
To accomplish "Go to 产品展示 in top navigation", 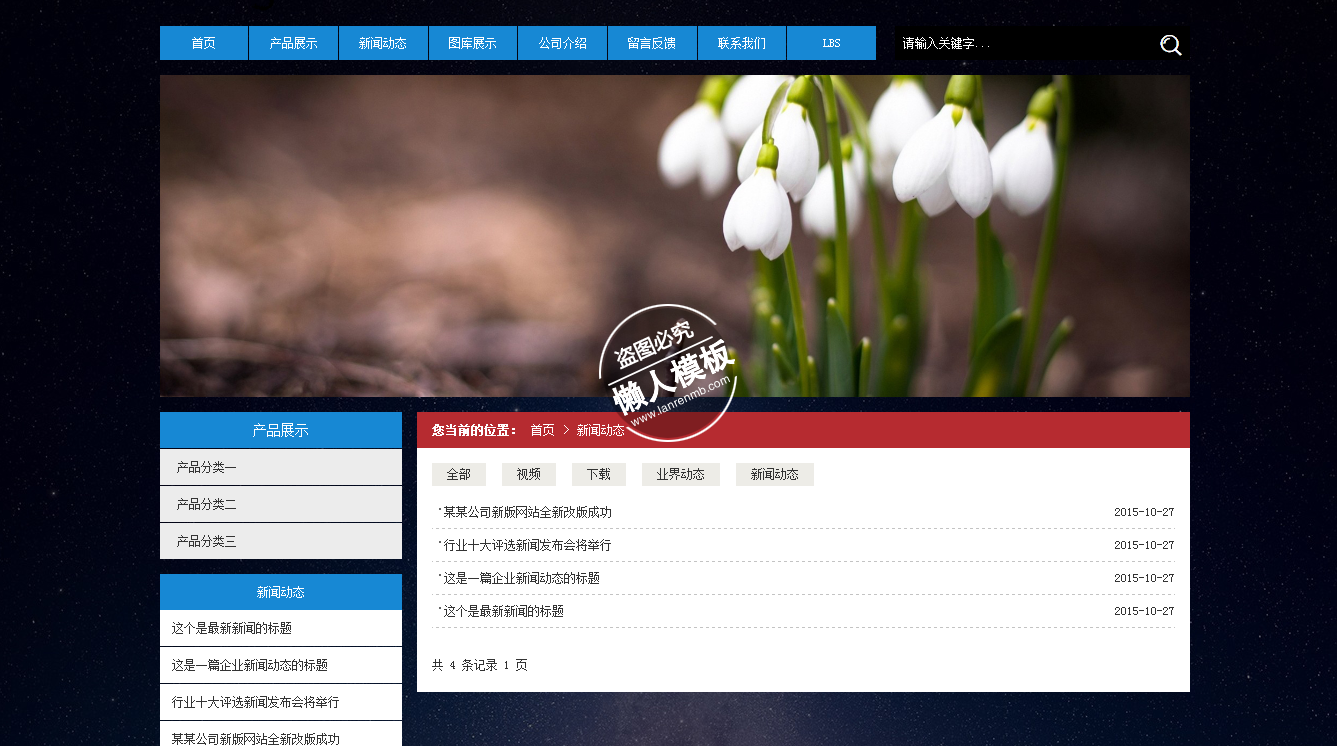I will pyautogui.click(x=293, y=43).
